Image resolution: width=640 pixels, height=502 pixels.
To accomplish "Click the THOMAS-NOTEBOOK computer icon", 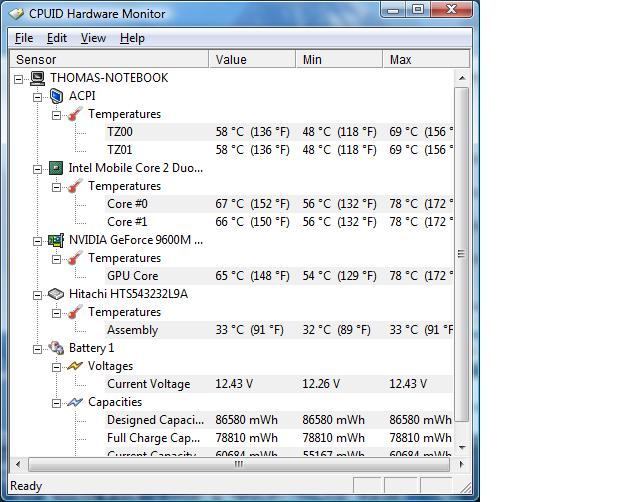I will tap(38, 78).
